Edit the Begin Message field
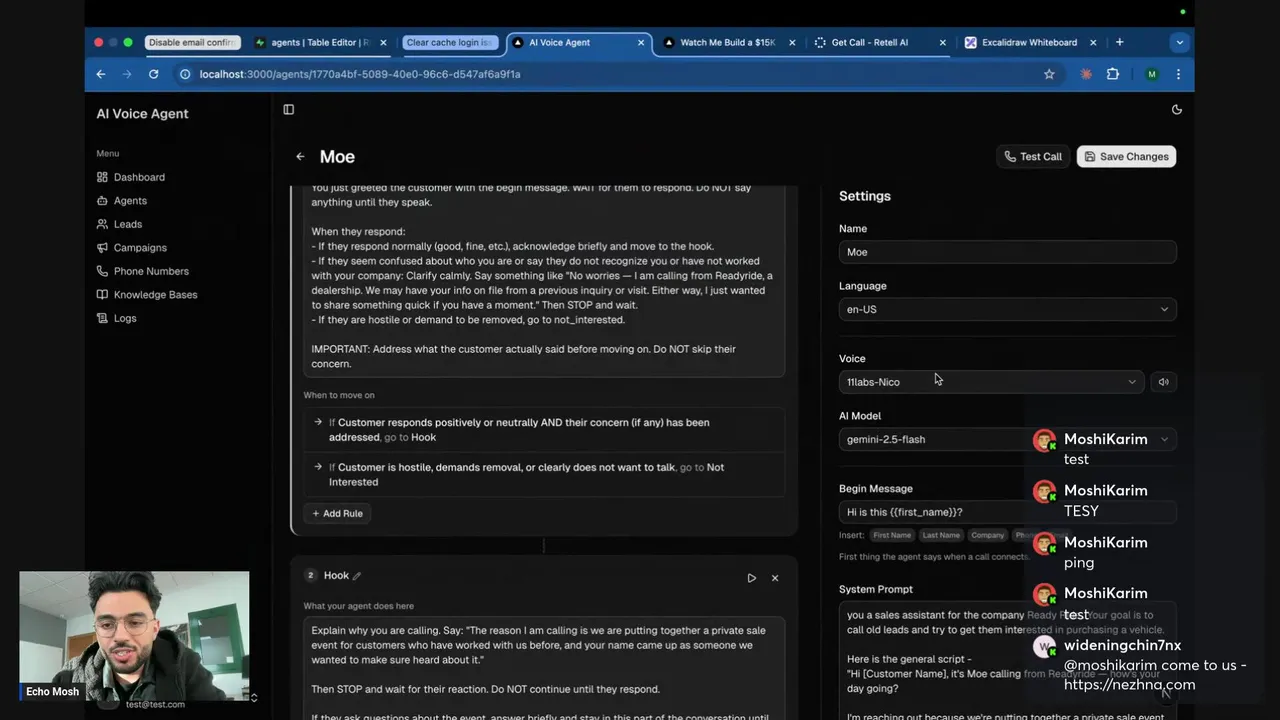This screenshot has width=1280, height=720. tap(1007, 512)
